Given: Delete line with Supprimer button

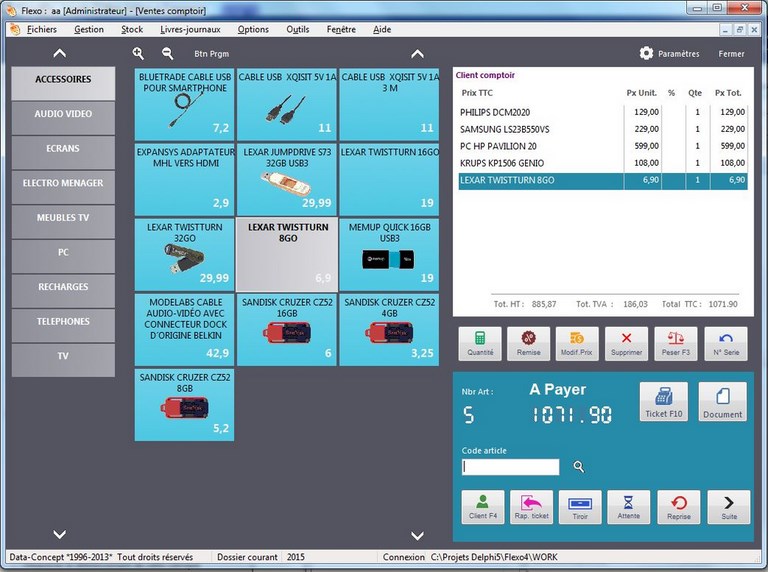Looking at the screenshot, I should [626, 344].
